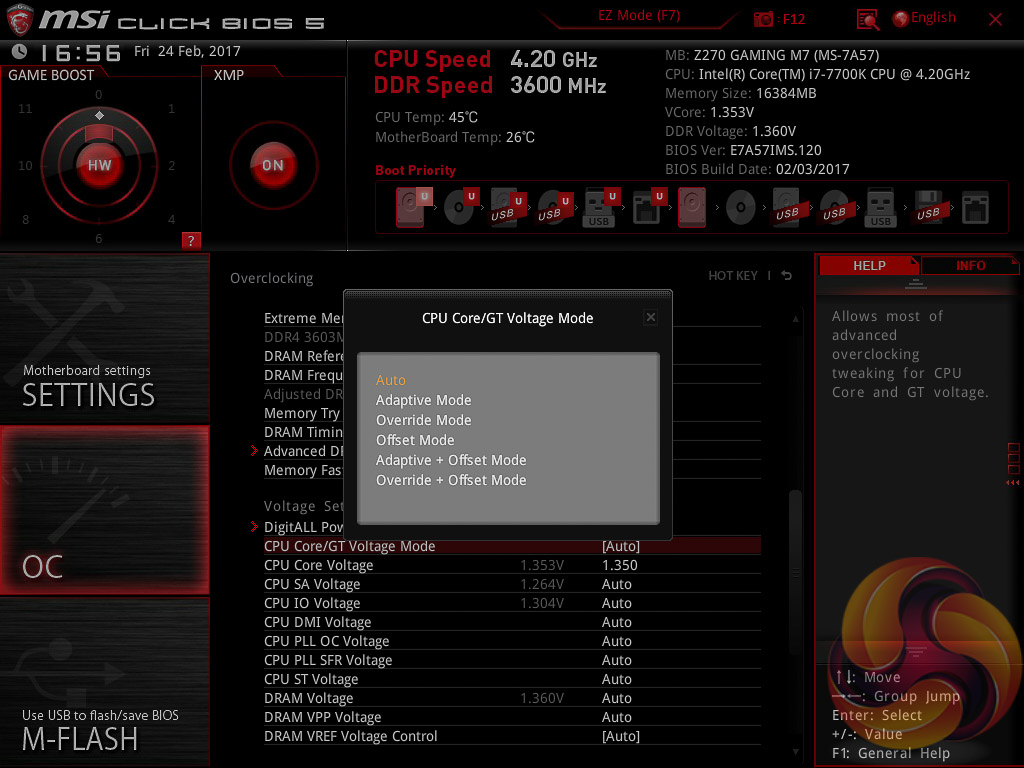Toggle the Game Boost HW knob

(99, 165)
